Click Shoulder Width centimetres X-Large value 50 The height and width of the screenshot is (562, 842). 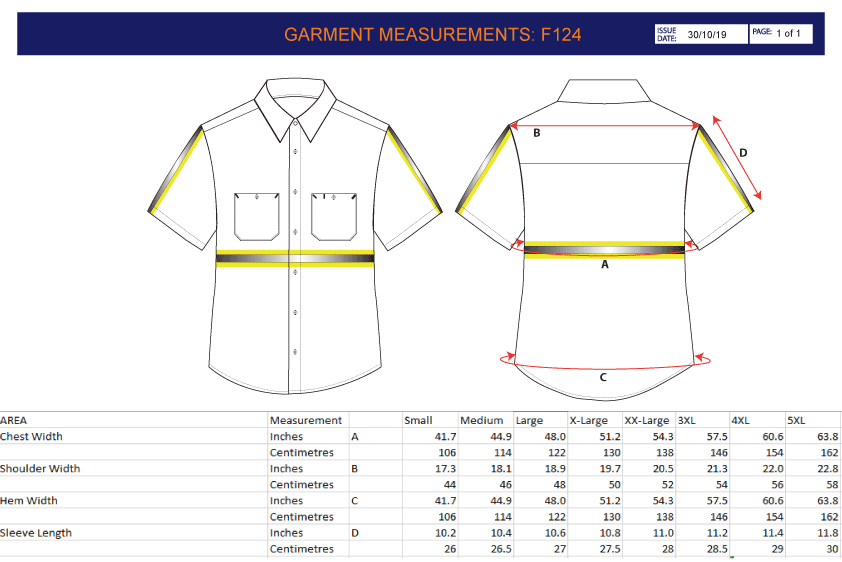click(614, 485)
